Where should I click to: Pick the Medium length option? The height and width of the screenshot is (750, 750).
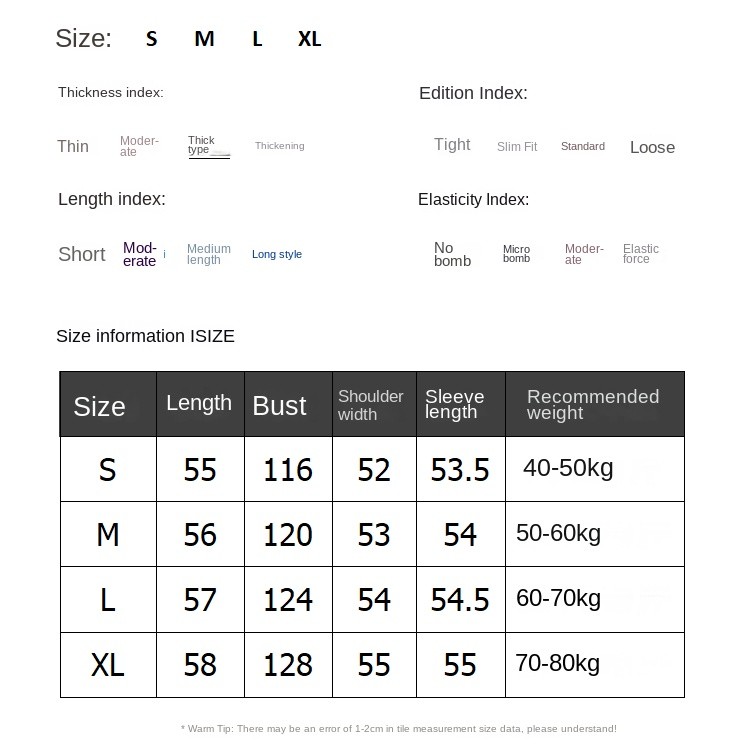click(209, 254)
